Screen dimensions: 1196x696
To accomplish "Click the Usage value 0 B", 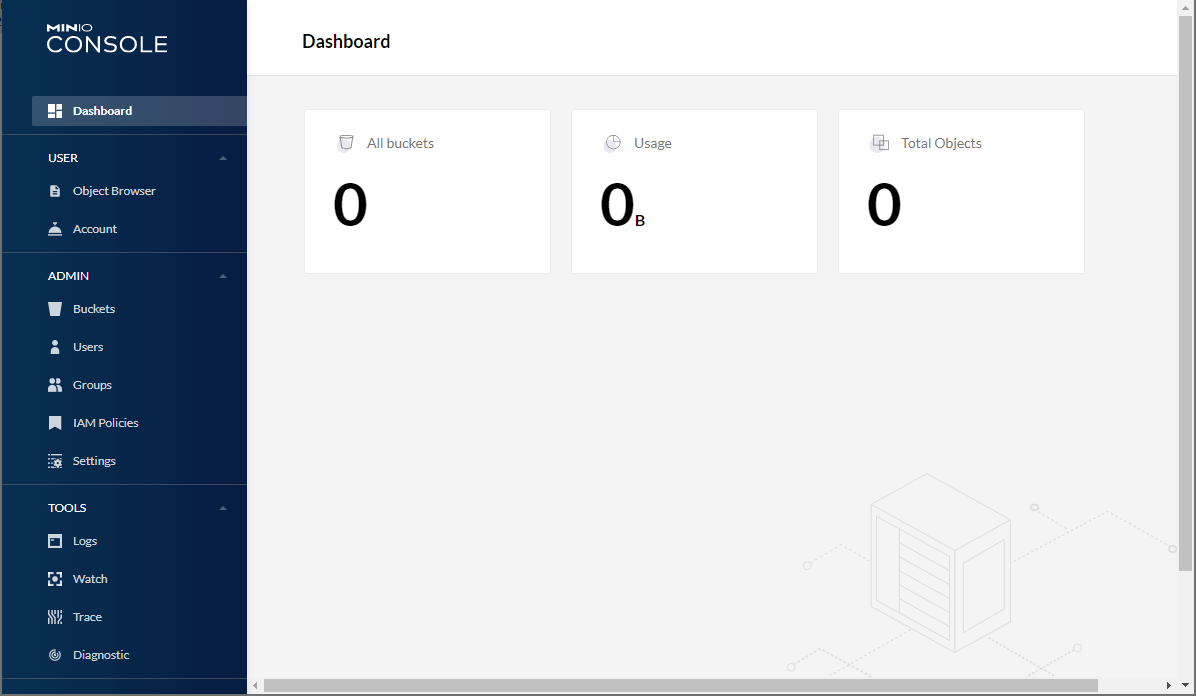I will pos(622,205).
